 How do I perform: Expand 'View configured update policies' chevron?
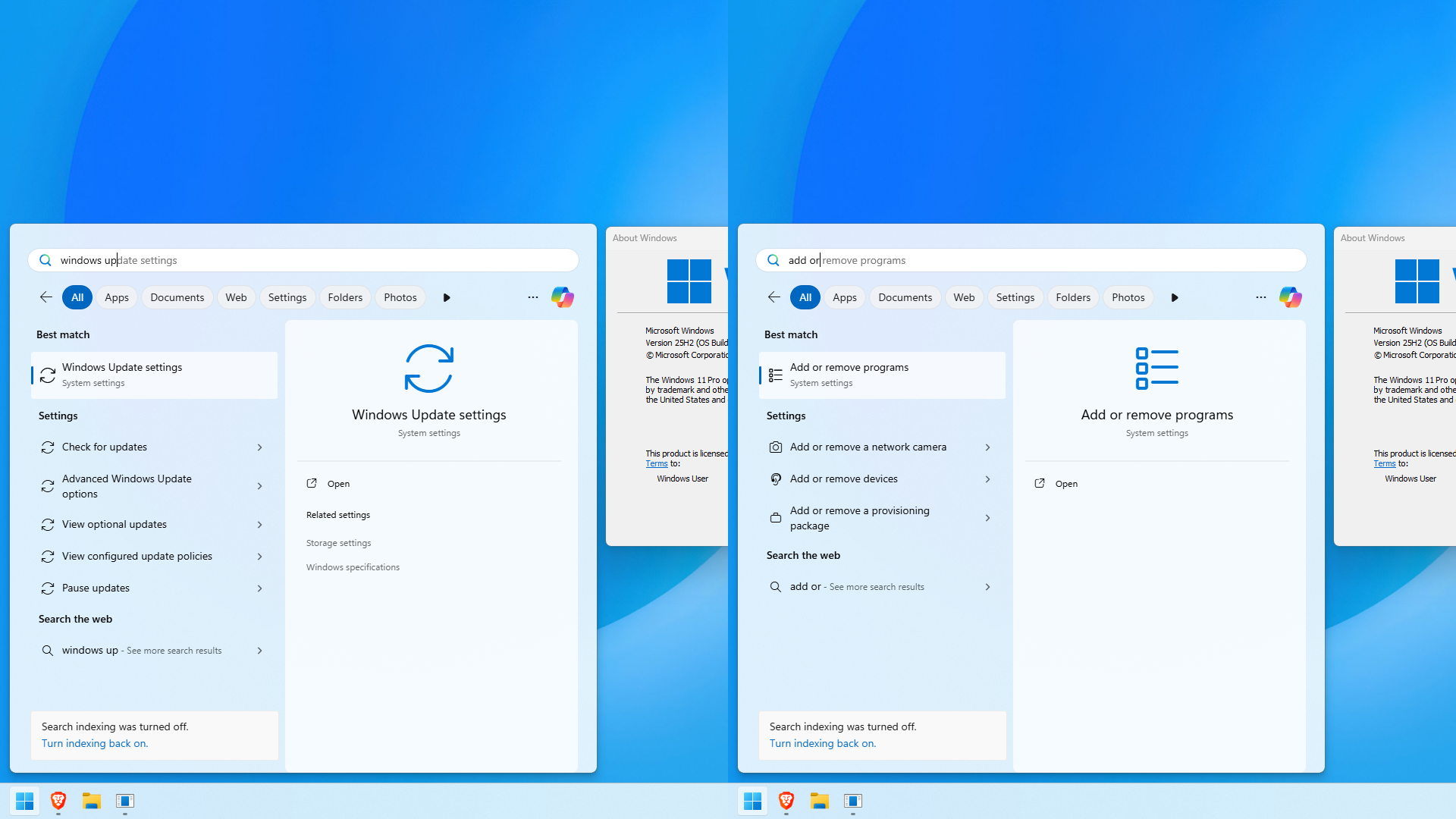259,557
